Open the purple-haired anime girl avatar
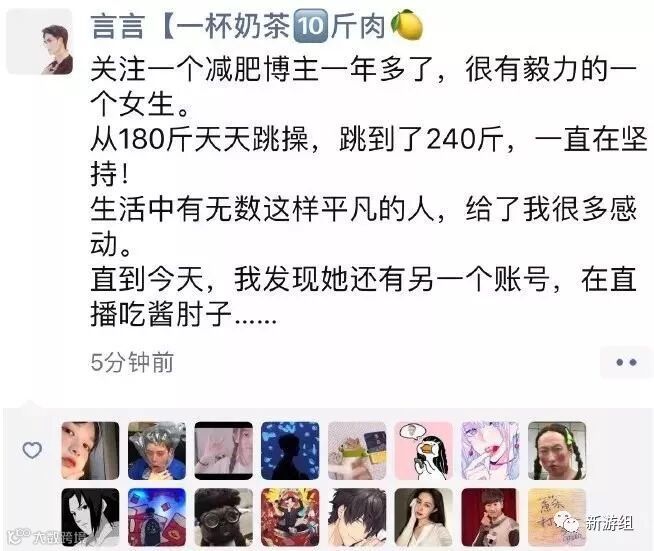654x551 pixels. pyautogui.click(x=490, y=450)
